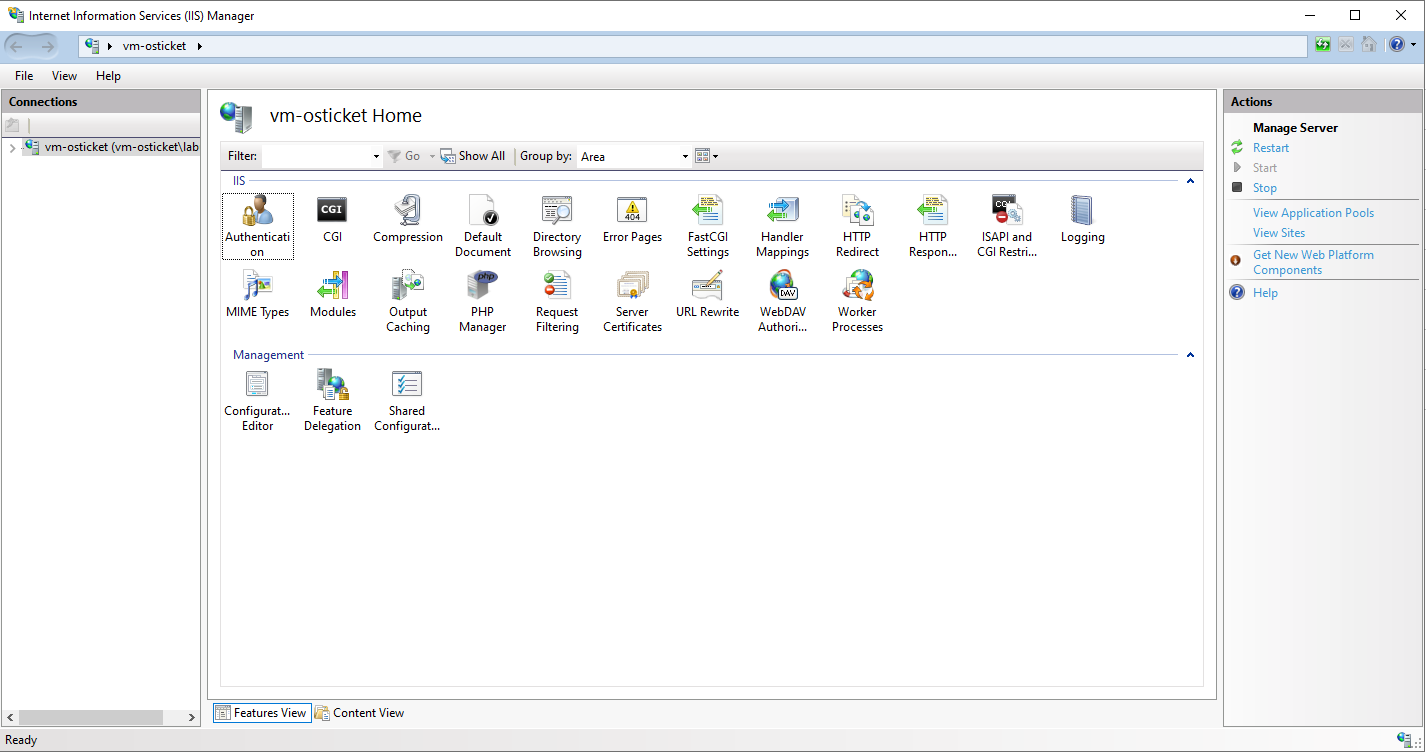Open Server Certificates
The image size is (1426, 753).
[632, 301]
